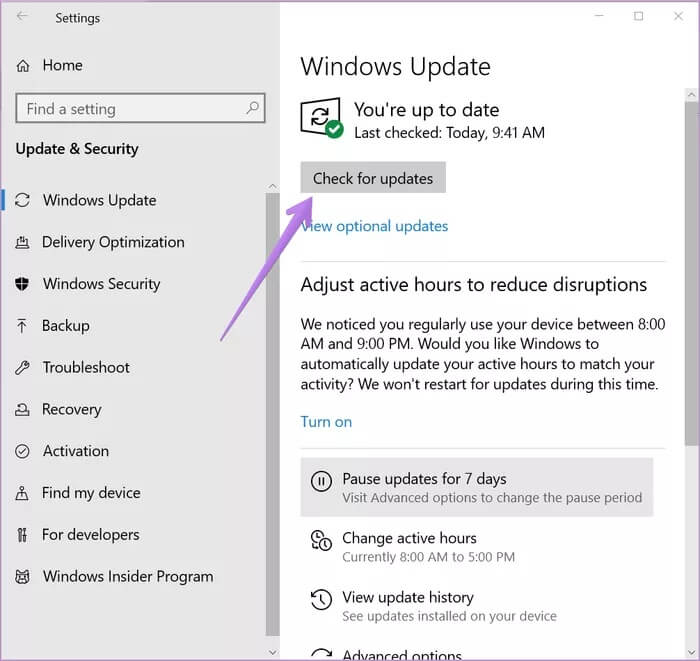The width and height of the screenshot is (700, 661).
Task: Click the pause circle icon
Action: [x=321, y=481]
